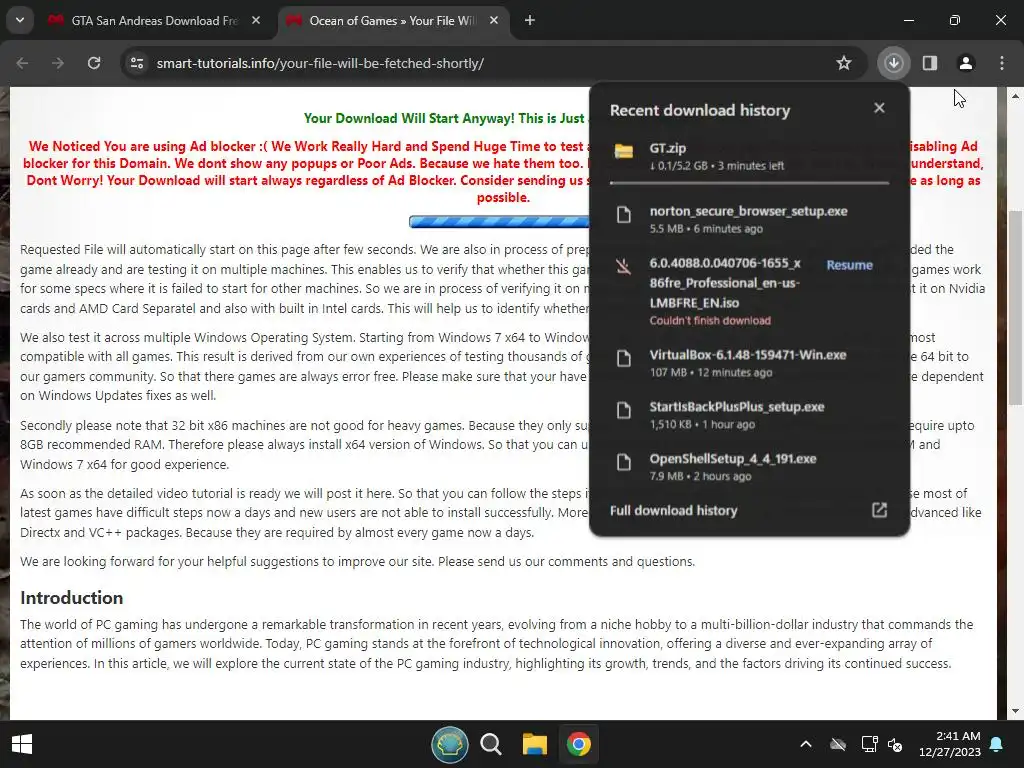Click the smart-tutorials.info address bar URL
Viewport: 1024px width, 768px height.
[320, 63]
